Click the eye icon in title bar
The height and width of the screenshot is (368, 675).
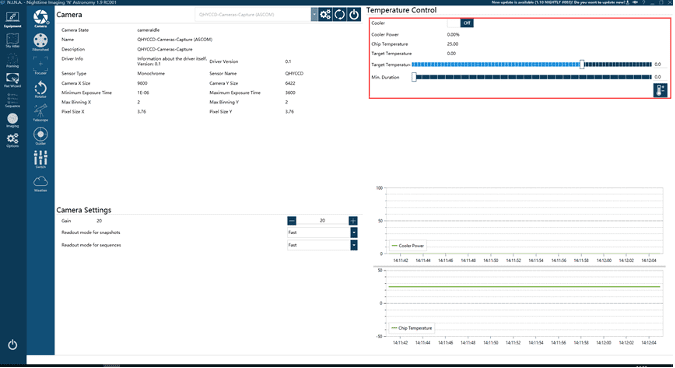[x=635, y=3]
